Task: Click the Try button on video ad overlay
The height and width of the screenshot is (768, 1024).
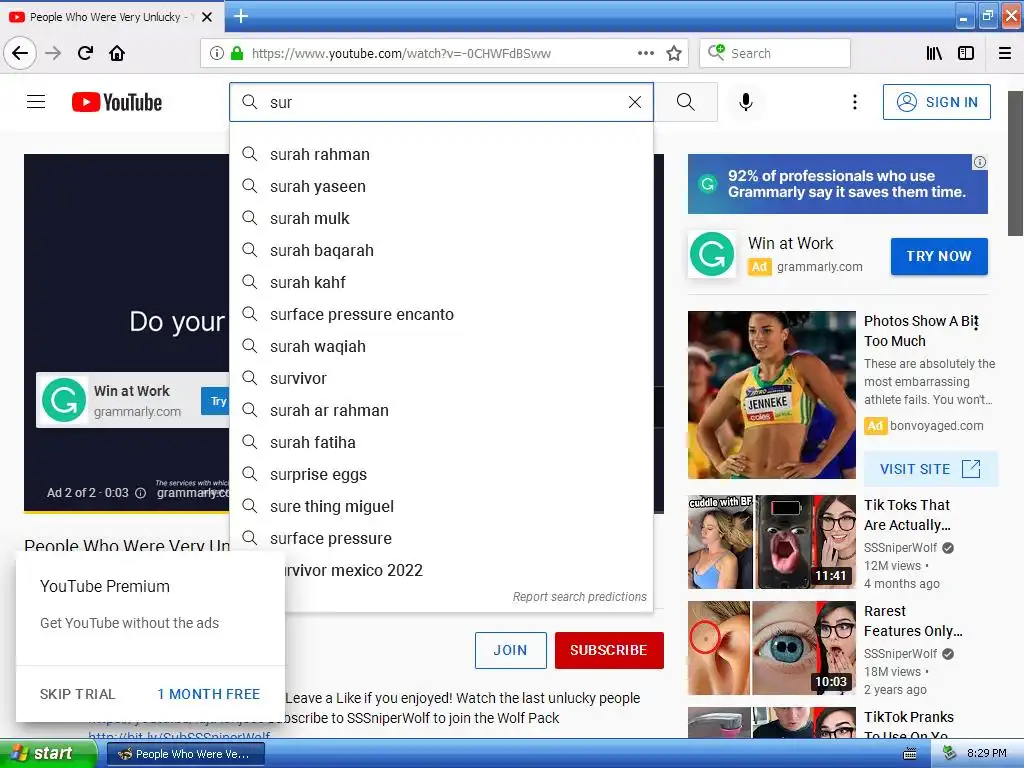Action: 216,401
